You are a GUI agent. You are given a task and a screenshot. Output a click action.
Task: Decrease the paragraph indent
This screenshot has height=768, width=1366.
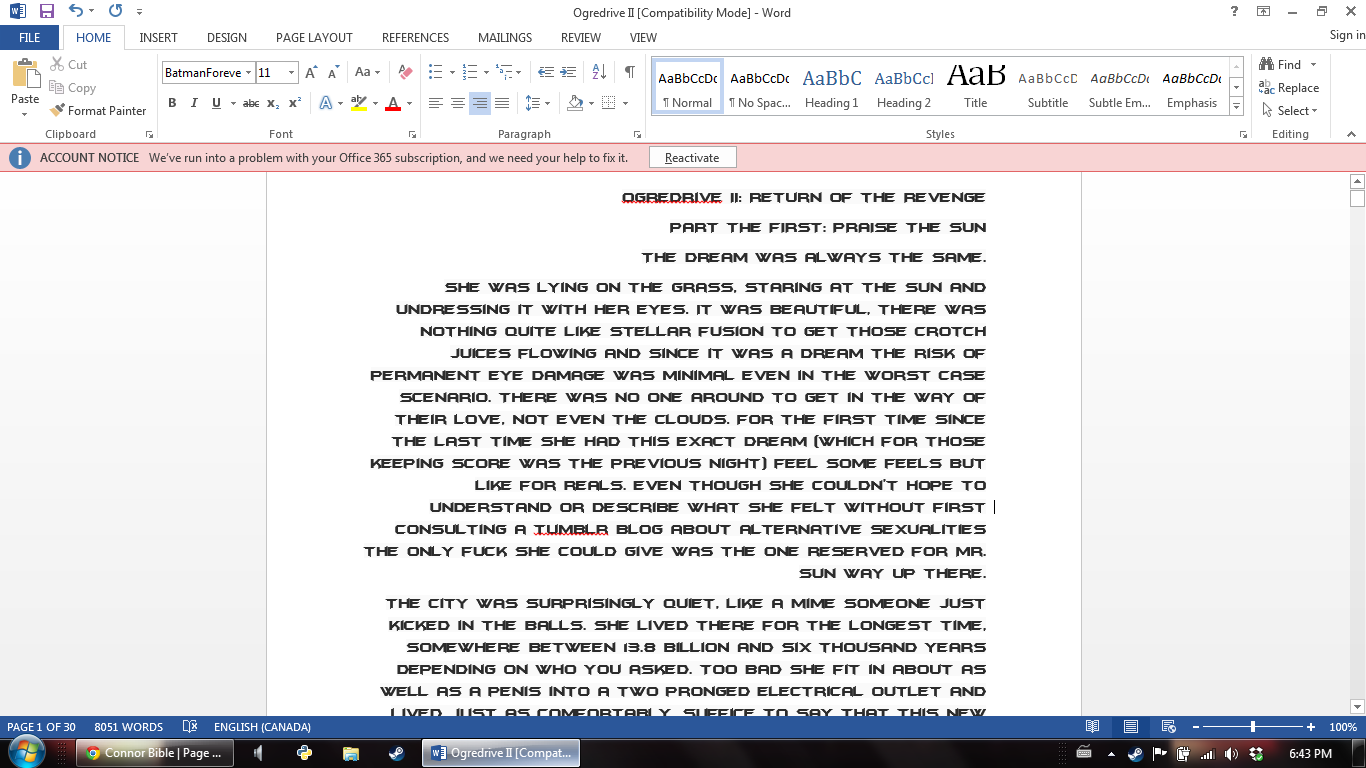[x=546, y=72]
